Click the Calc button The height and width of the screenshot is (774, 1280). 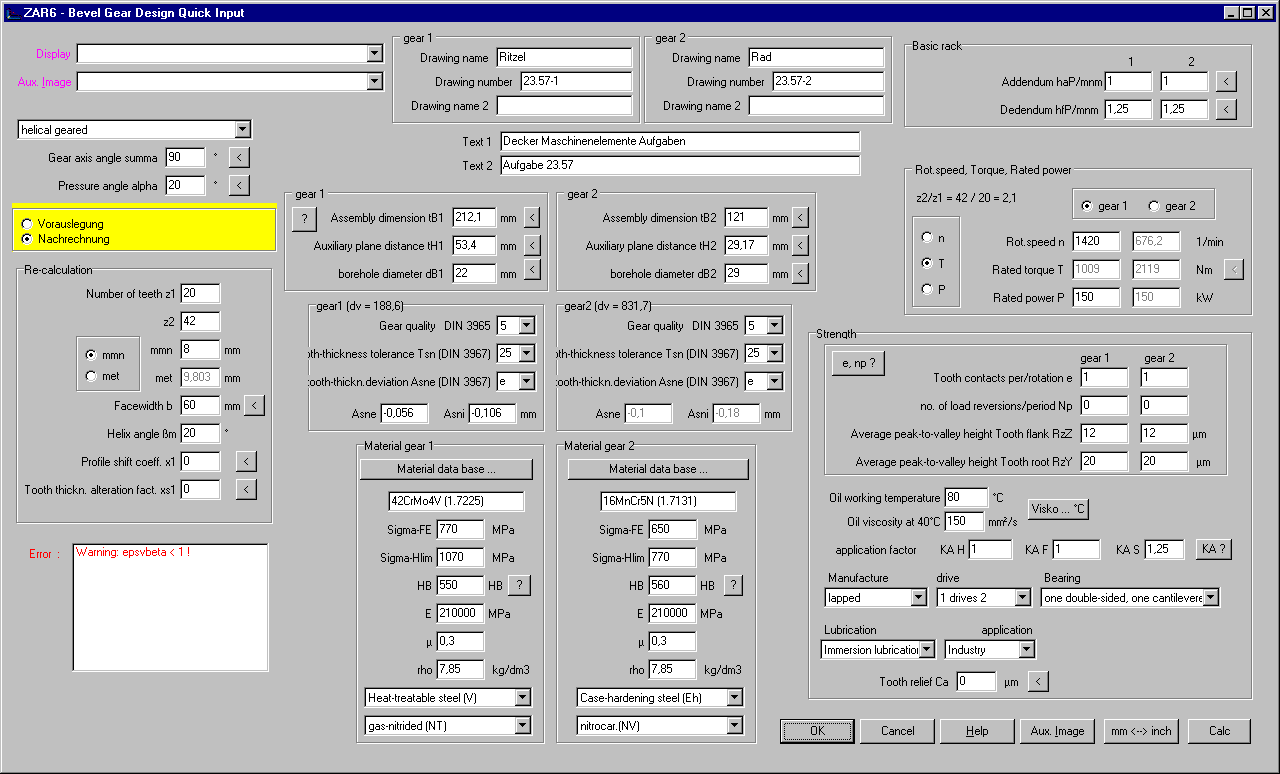click(1219, 731)
